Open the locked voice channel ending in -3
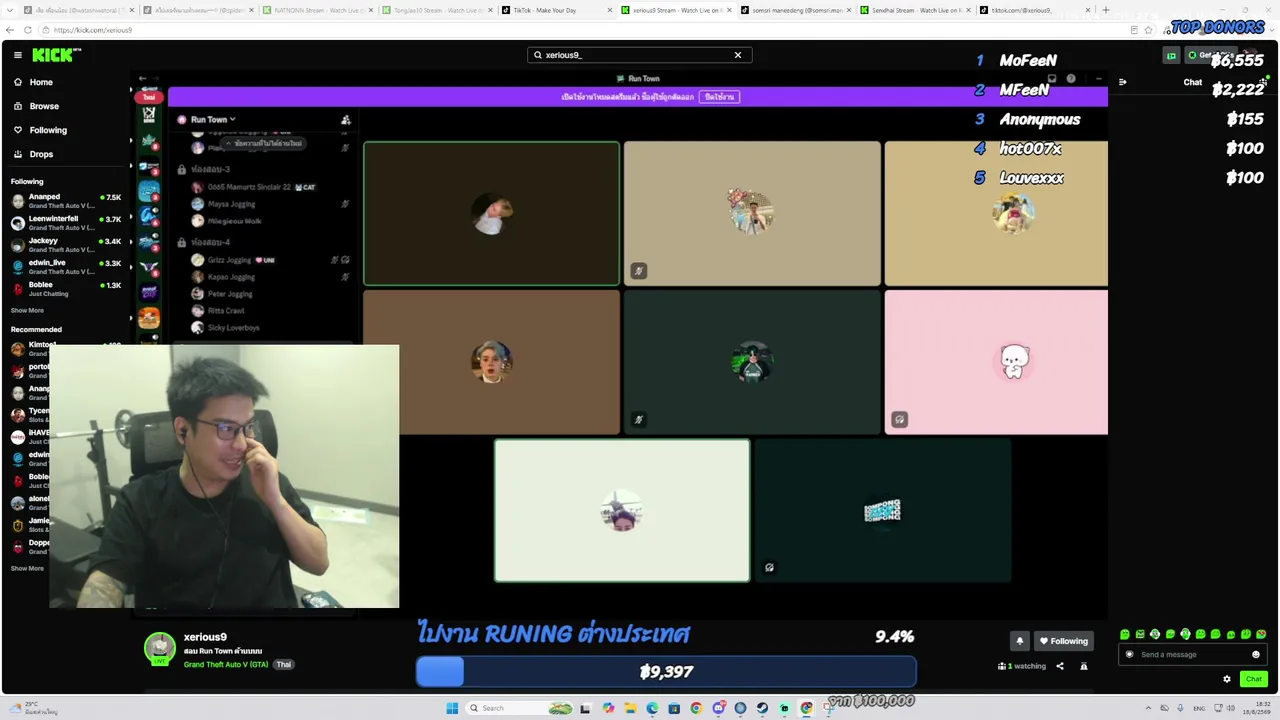This screenshot has height=720, width=1280. click(210, 170)
